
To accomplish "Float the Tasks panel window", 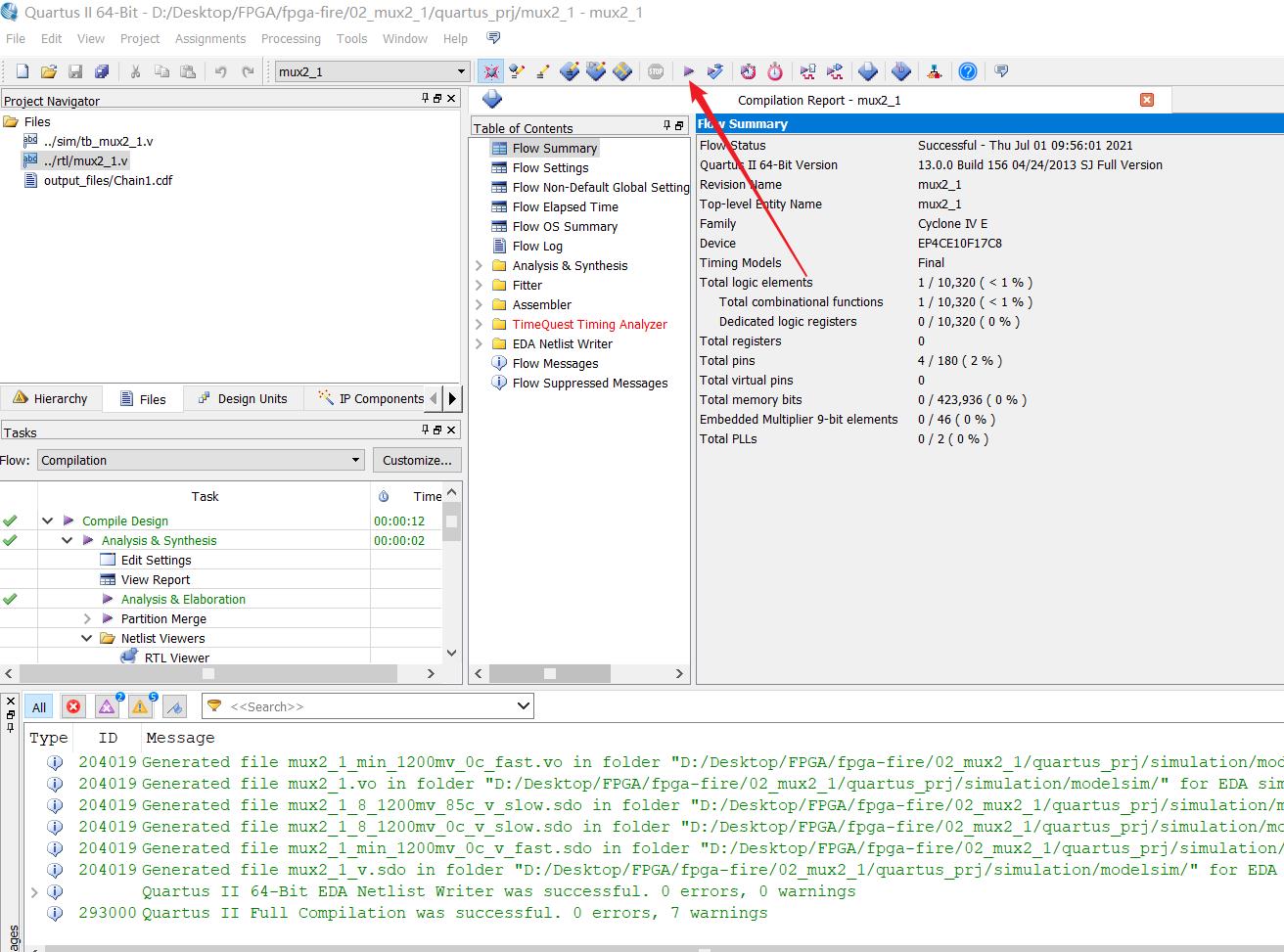I will click(x=437, y=431).
